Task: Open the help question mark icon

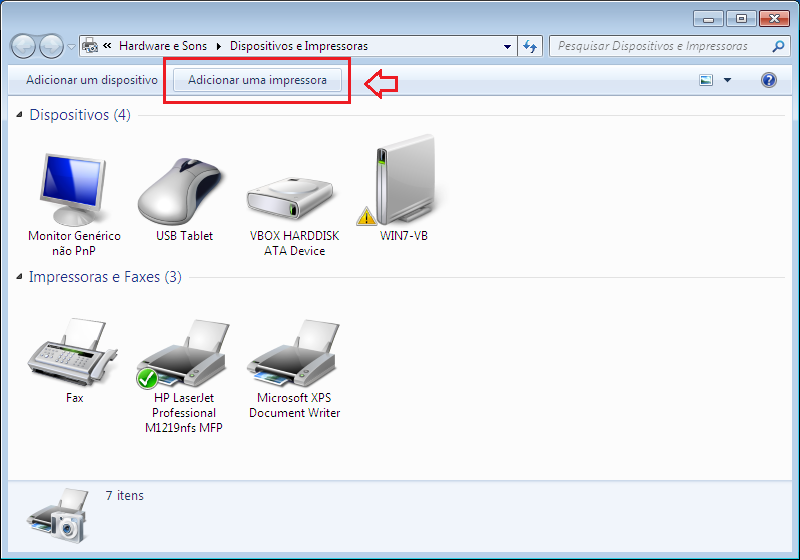Action: [x=768, y=80]
